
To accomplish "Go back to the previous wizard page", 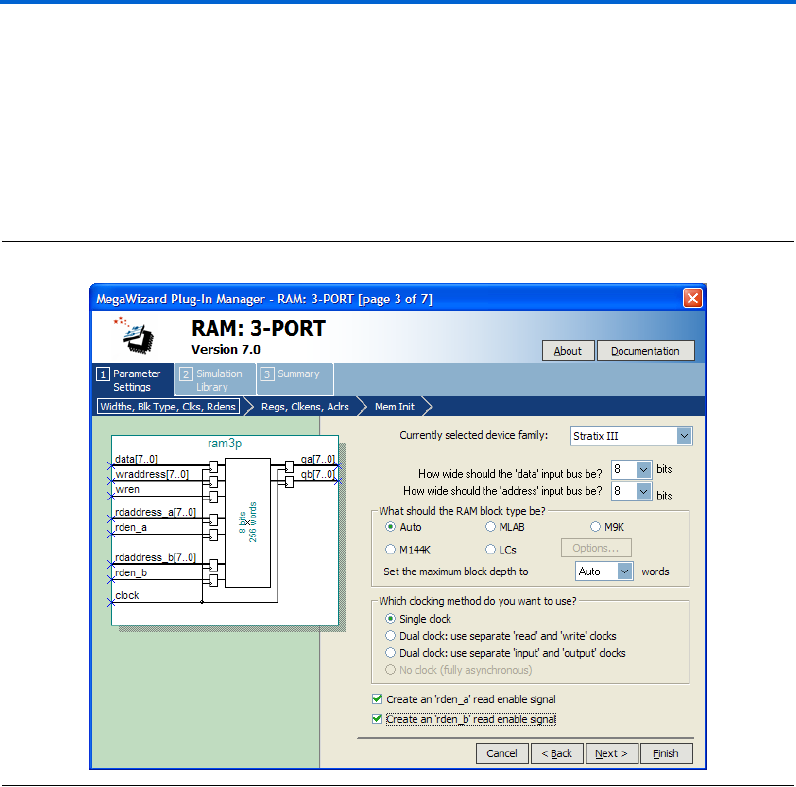I will 557,753.
